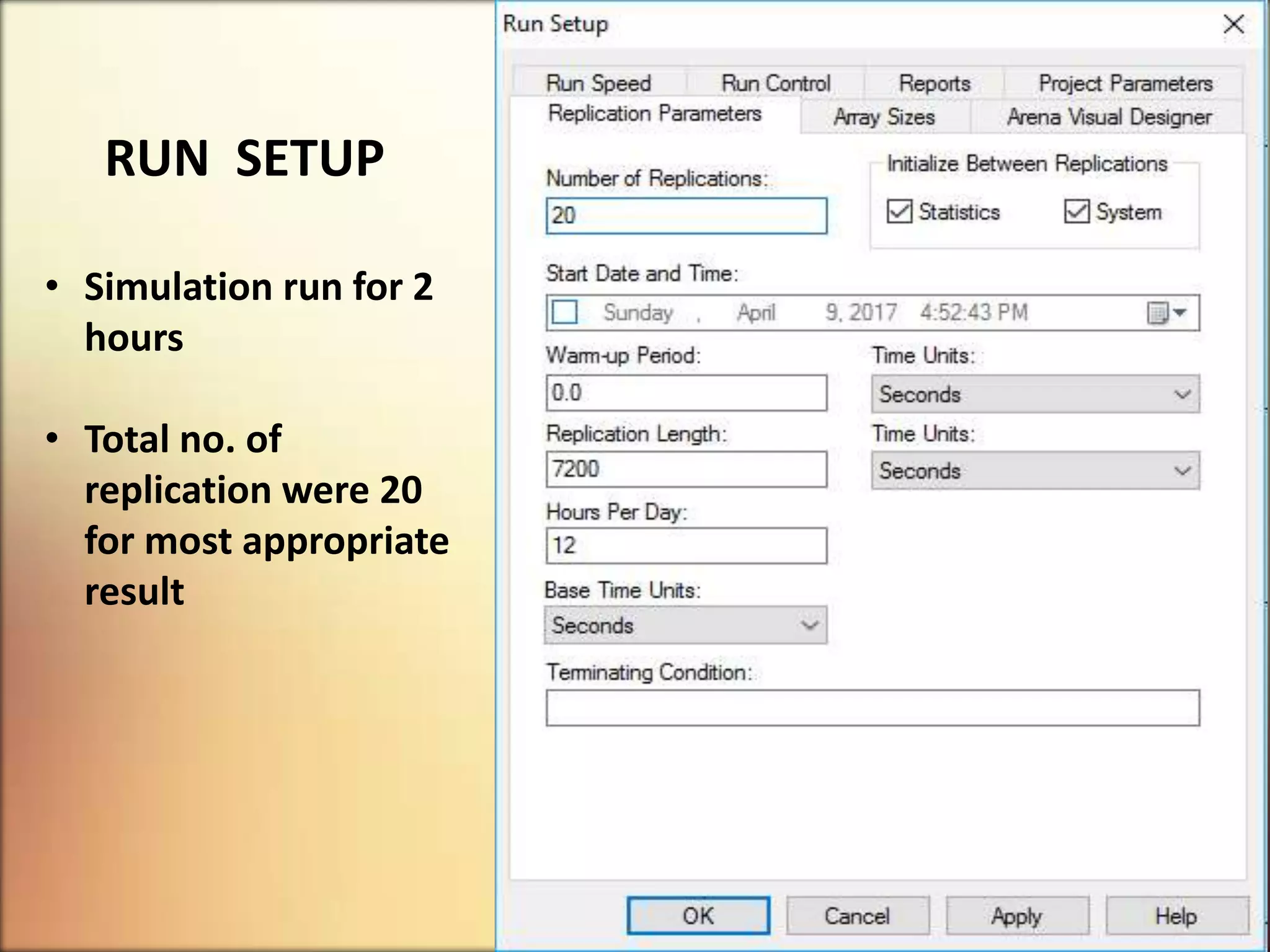Click the time '4:52:43 PM' in start date
This screenshot has width=1270, height=952.
974,312
